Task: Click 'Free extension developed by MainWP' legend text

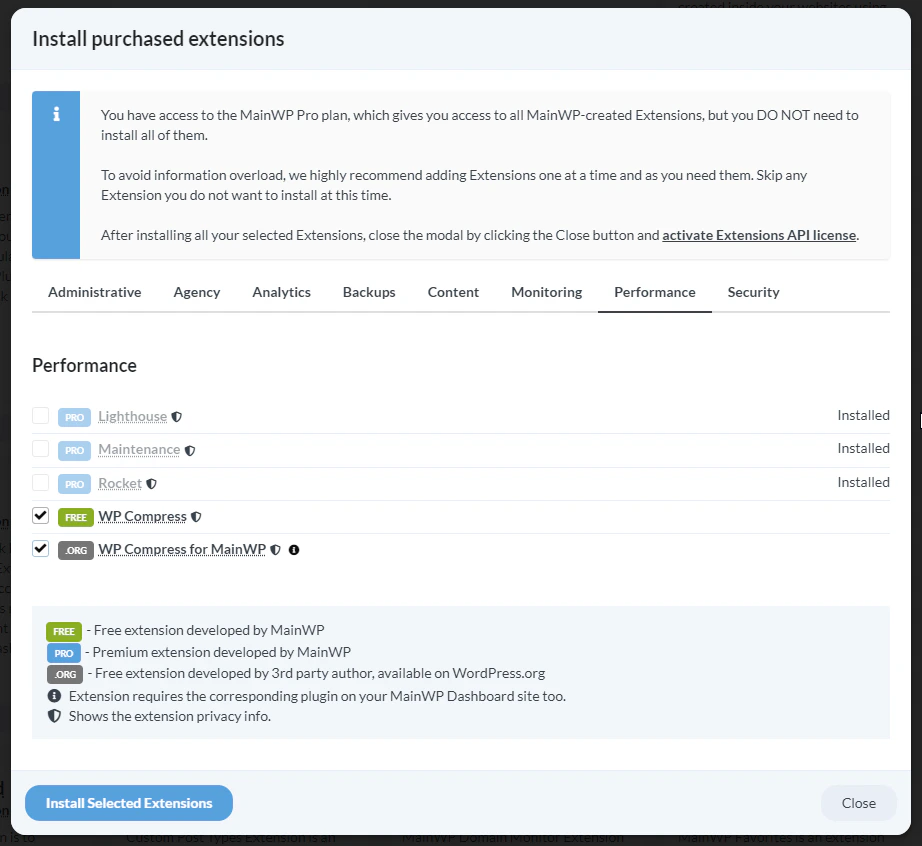Action: (x=209, y=630)
